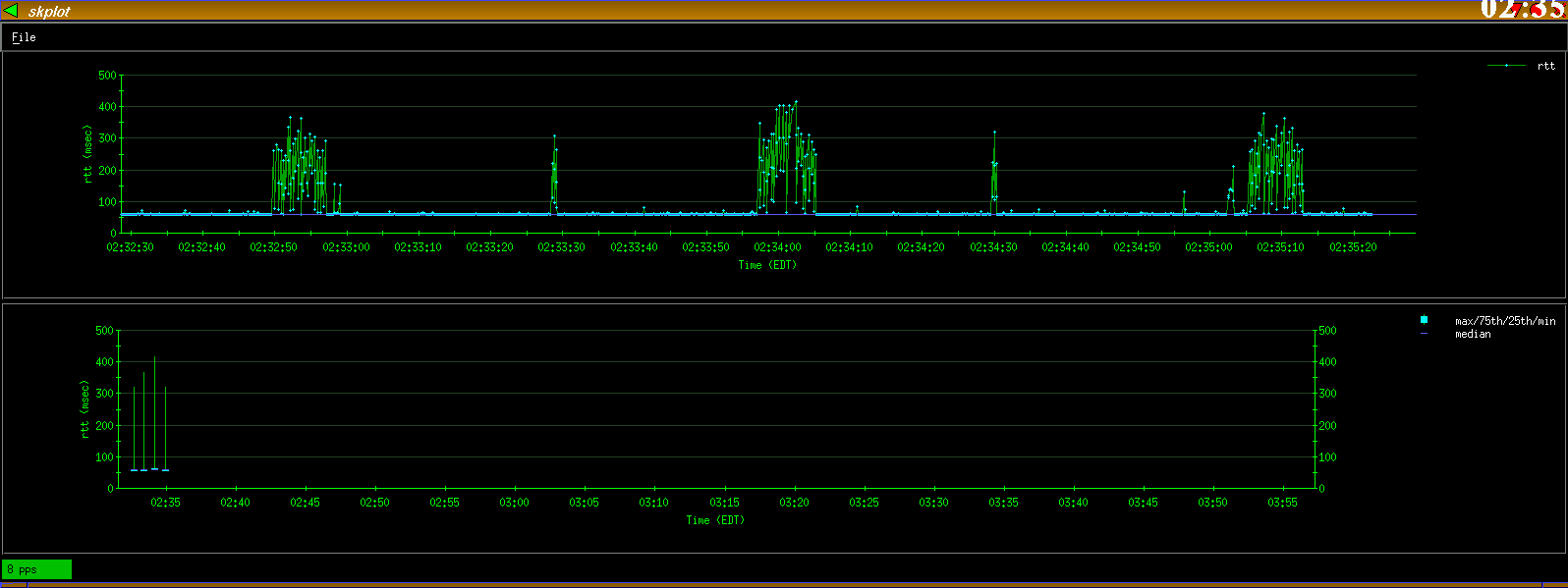Click the green 8 pps status indicator
This screenshot has width=1568, height=588.
[x=36, y=569]
